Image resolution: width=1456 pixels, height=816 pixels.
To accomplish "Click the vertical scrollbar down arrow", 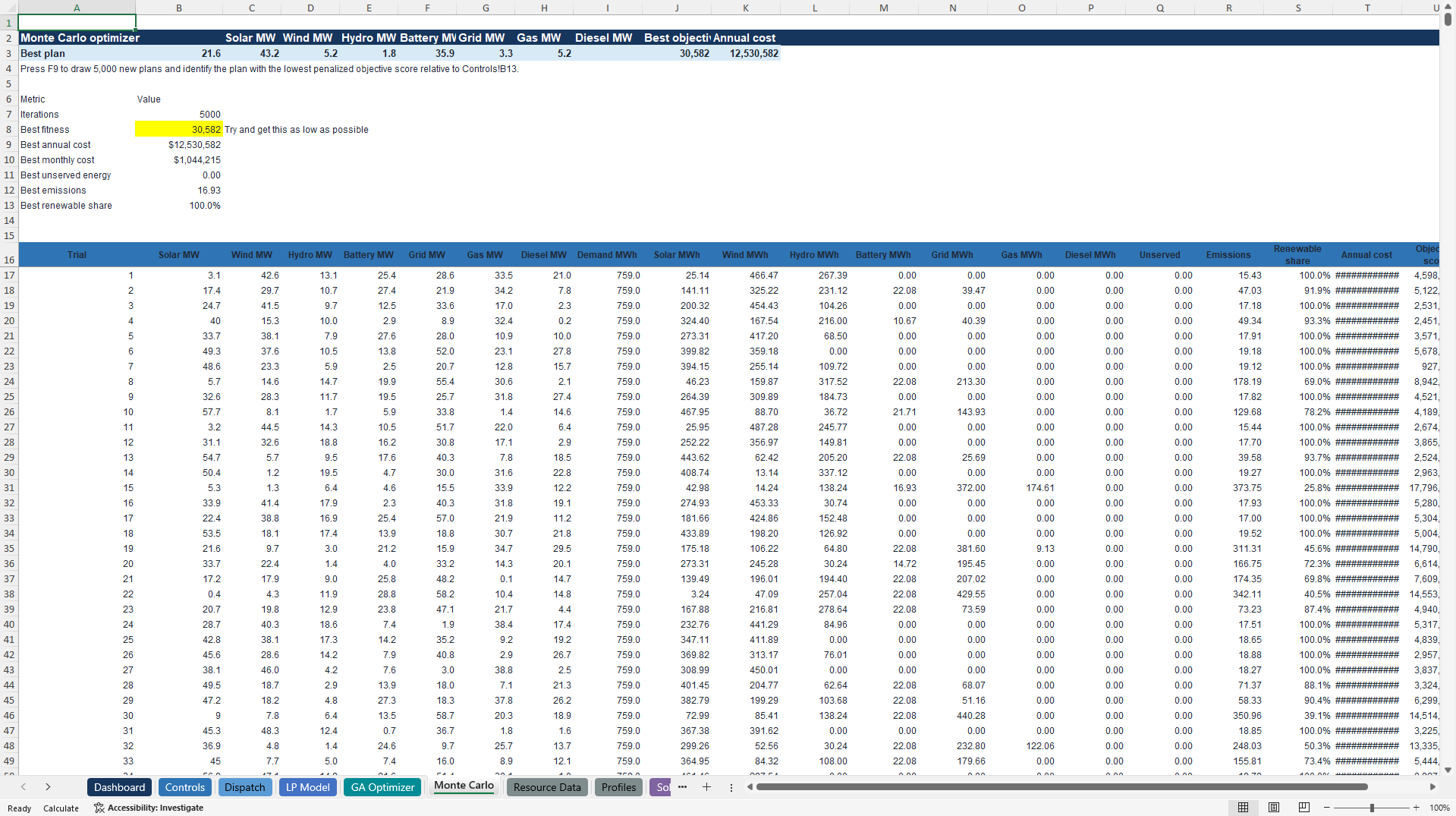I will point(1448,770).
